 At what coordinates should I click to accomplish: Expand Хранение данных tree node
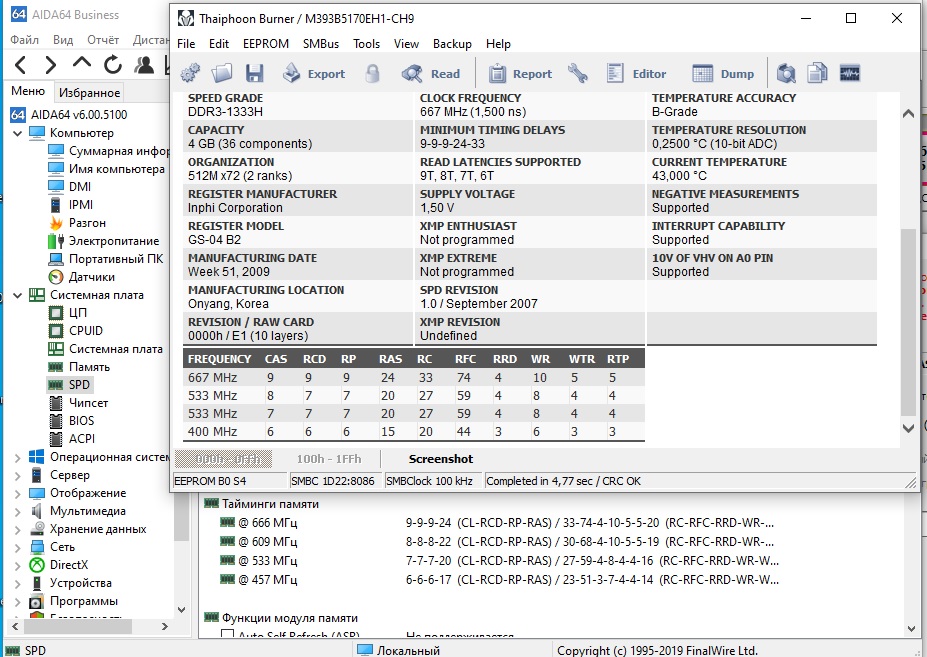point(17,529)
